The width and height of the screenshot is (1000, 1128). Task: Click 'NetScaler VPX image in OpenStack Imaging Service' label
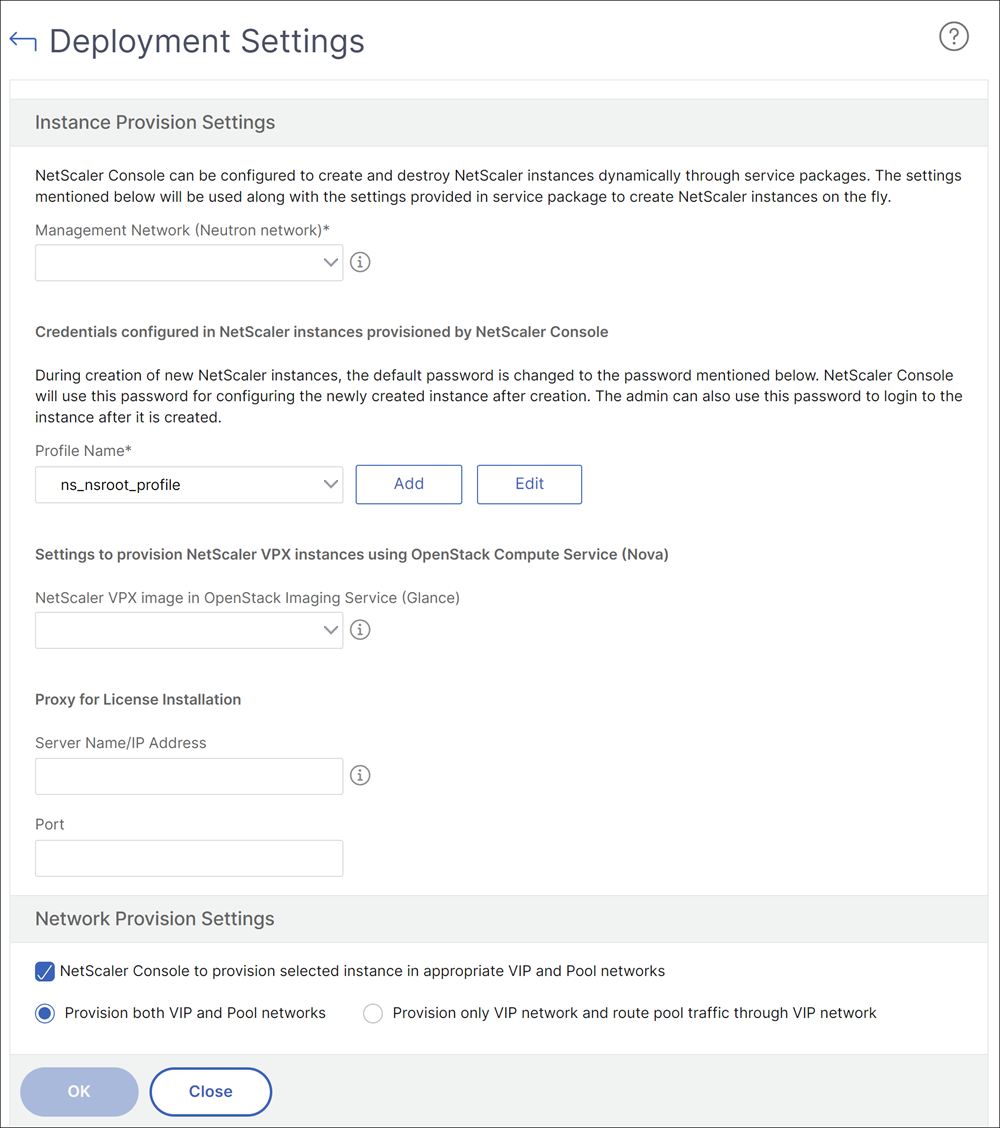pos(247,598)
